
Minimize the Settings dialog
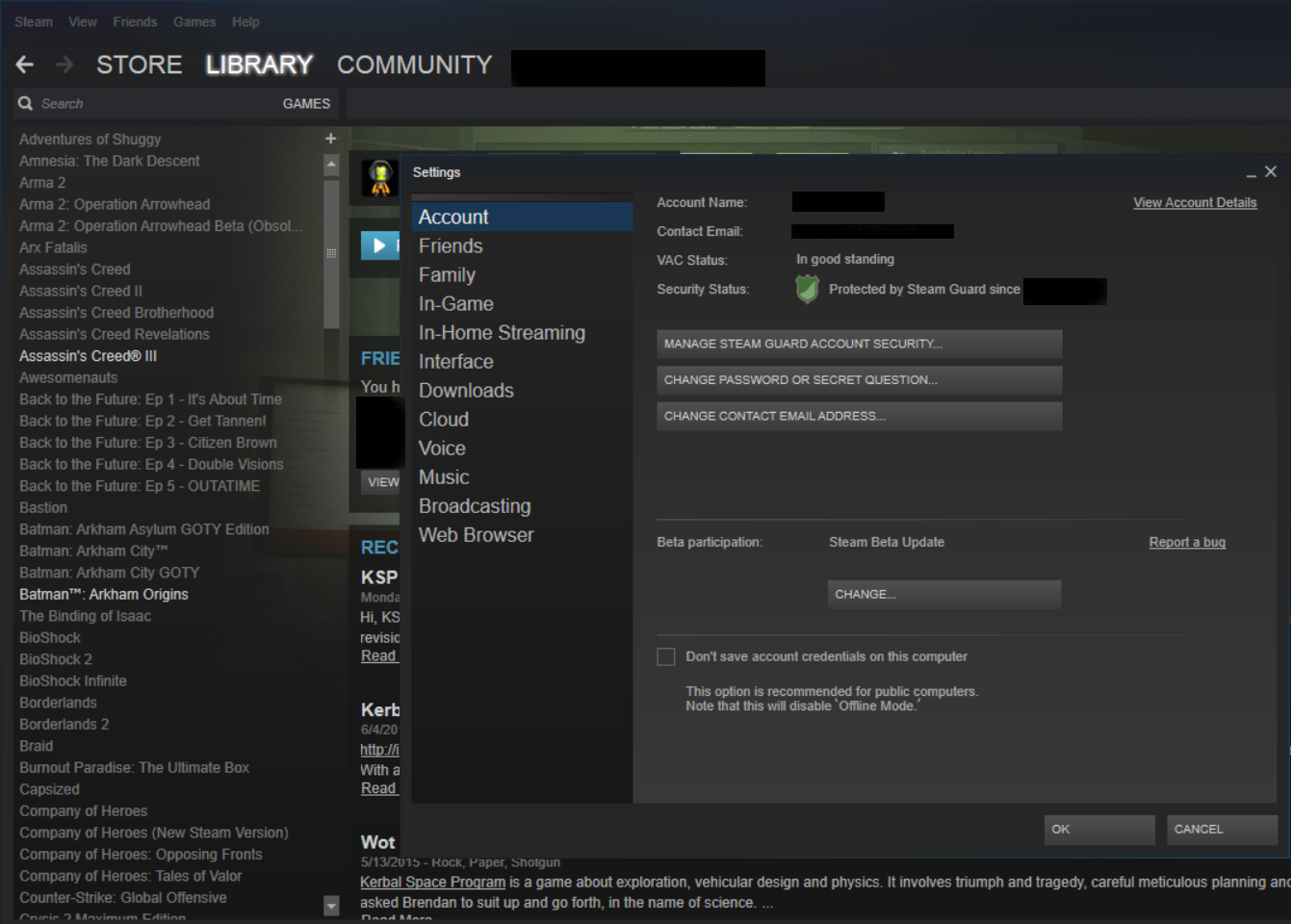tap(1251, 173)
